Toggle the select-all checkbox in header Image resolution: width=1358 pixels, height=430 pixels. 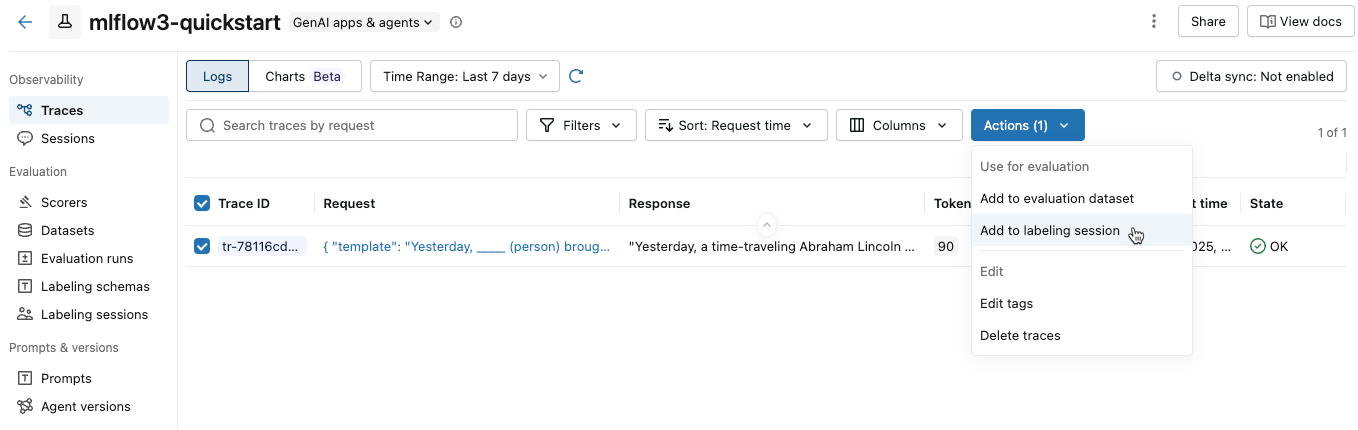tap(202, 204)
